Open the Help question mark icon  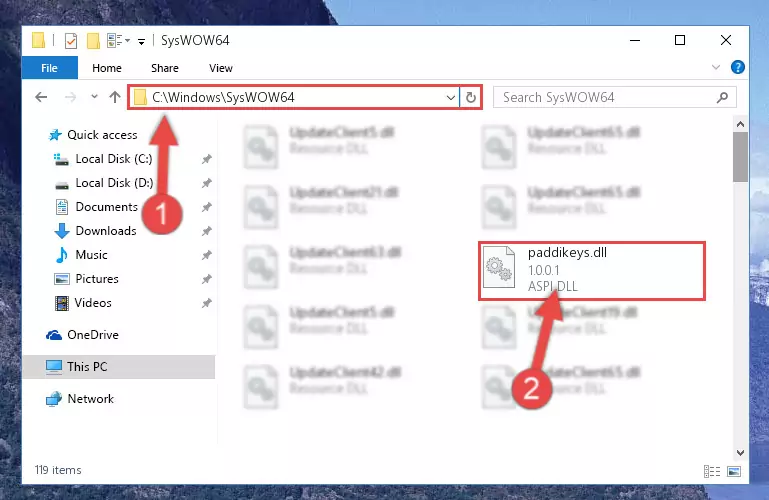[738, 67]
